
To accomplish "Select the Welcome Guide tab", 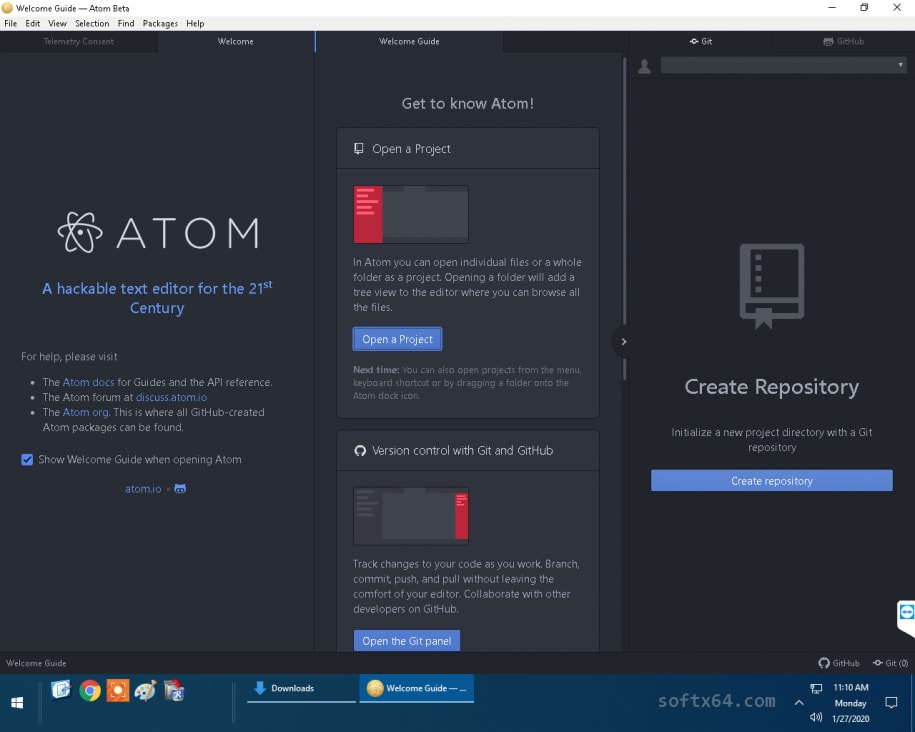I will tap(409, 41).
